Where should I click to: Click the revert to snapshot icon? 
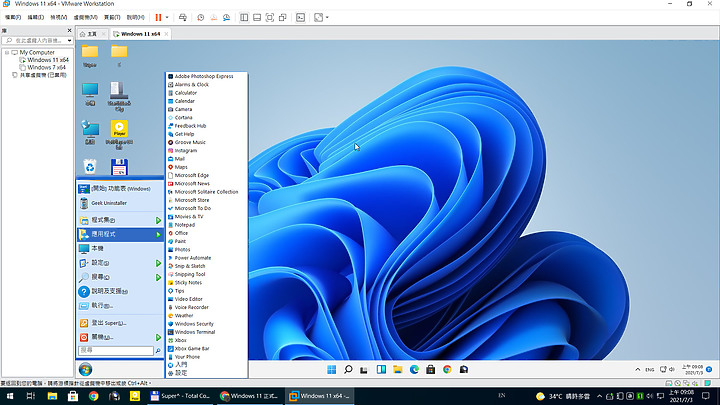214,17
